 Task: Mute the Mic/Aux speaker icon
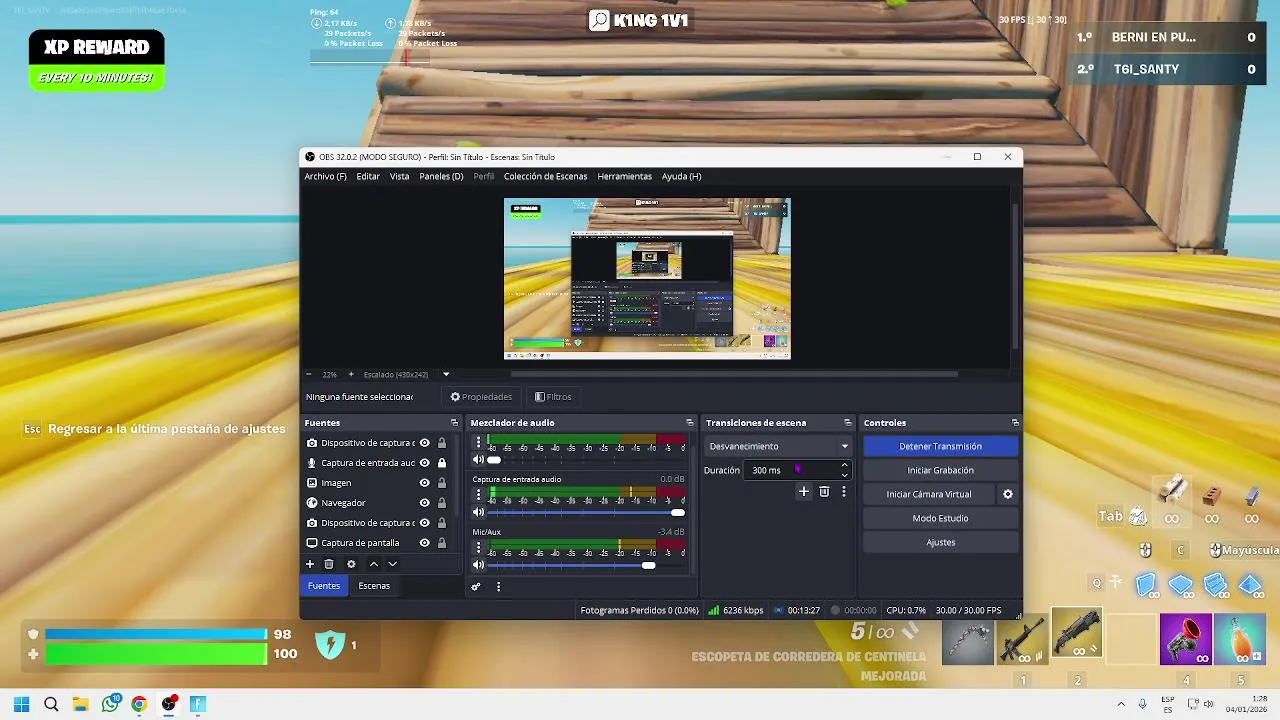[x=478, y=565]
